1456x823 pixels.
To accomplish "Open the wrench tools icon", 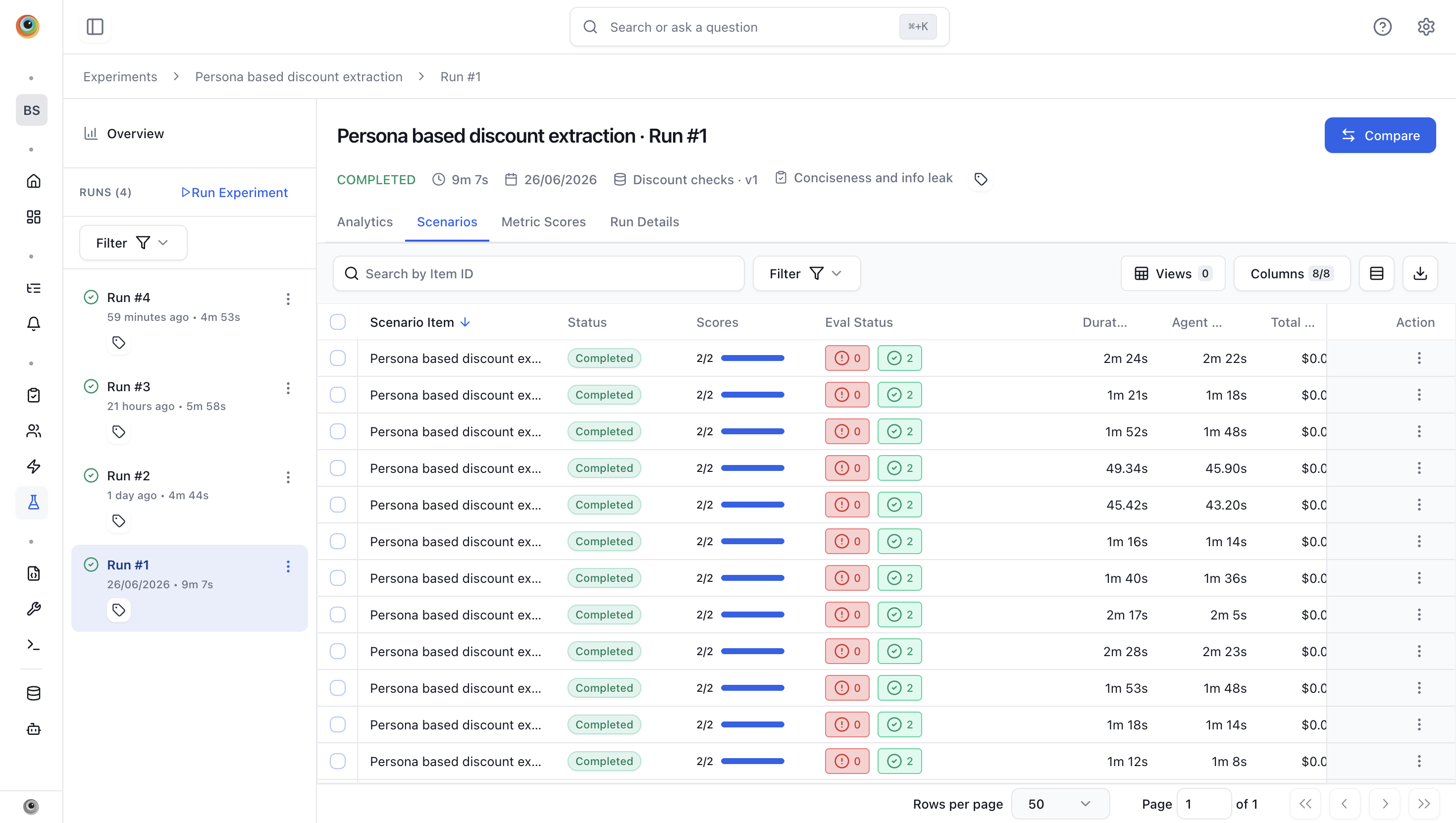I will click(33, 609).
